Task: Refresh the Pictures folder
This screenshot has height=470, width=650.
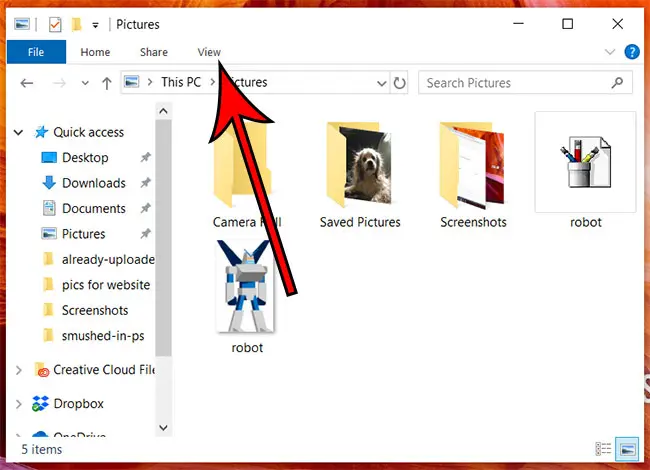Action: (399, 83)
